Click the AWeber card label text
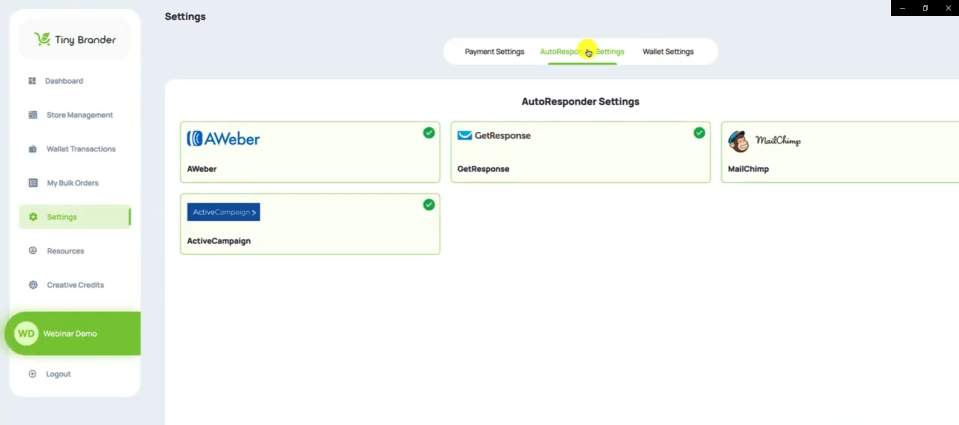 tap(202, 169)
